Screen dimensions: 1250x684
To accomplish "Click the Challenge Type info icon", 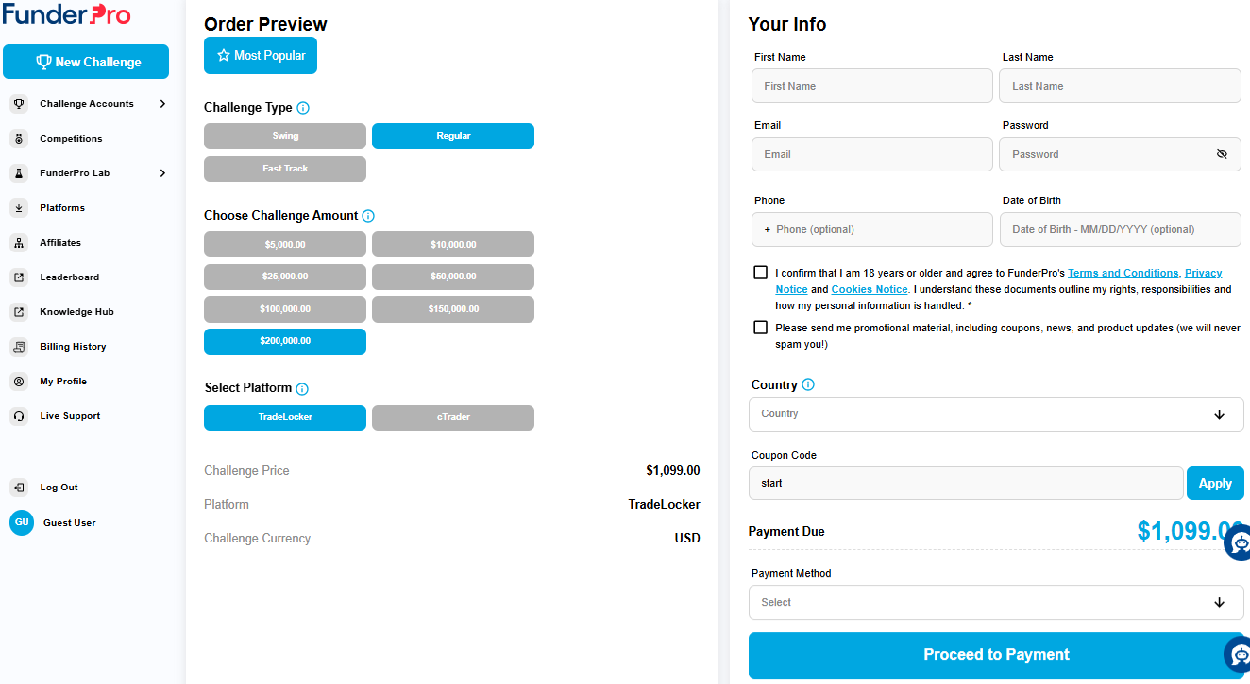I will 303,108.
